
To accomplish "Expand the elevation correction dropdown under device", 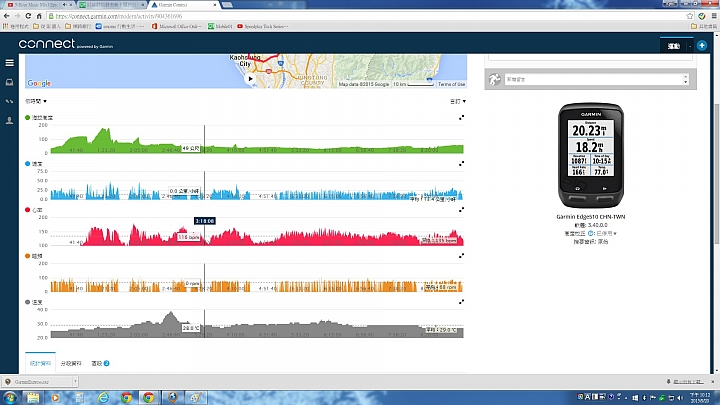I will [x=607, y=233].
